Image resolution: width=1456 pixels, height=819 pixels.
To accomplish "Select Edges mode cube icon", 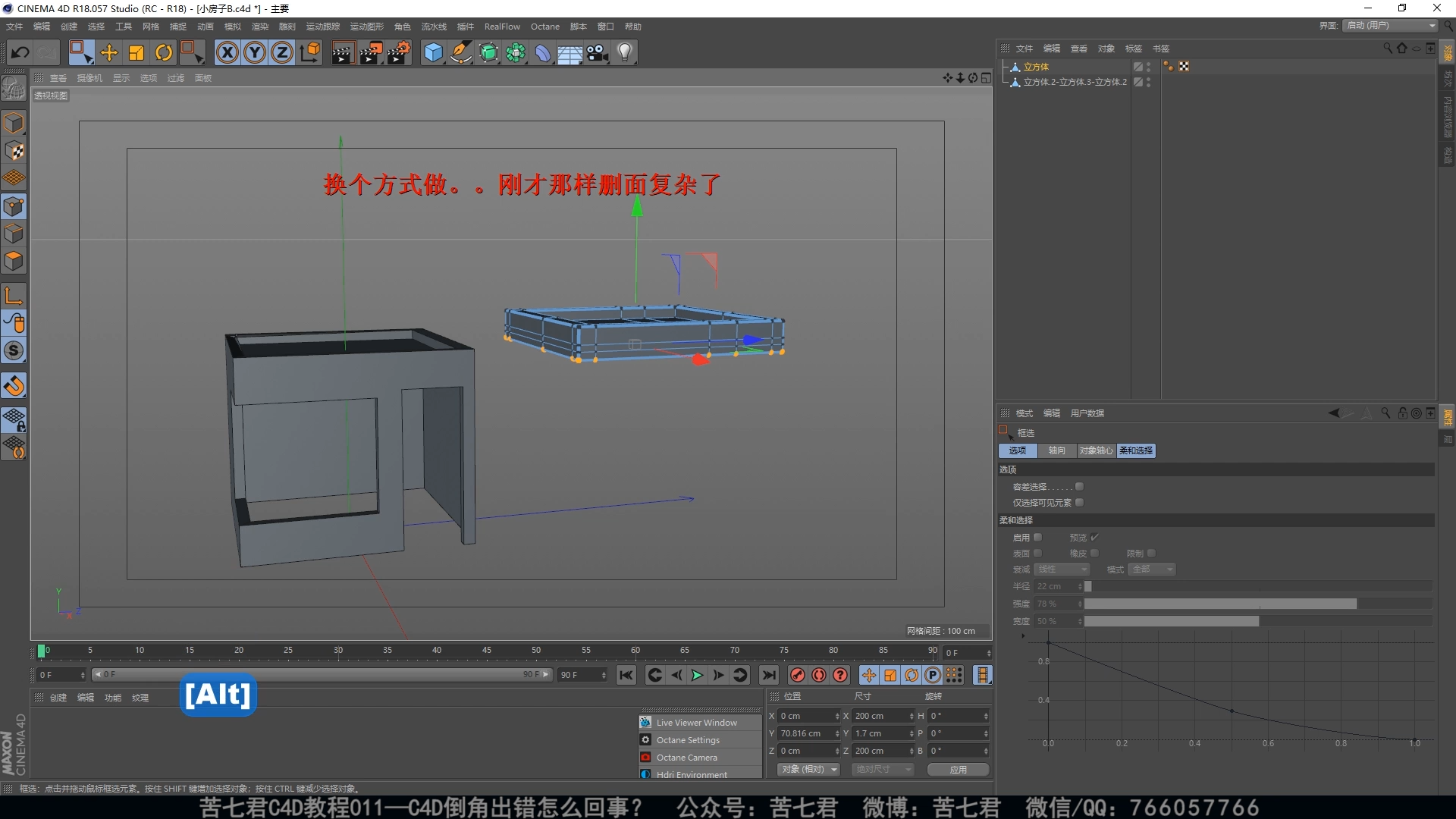I will click(14, 234).
